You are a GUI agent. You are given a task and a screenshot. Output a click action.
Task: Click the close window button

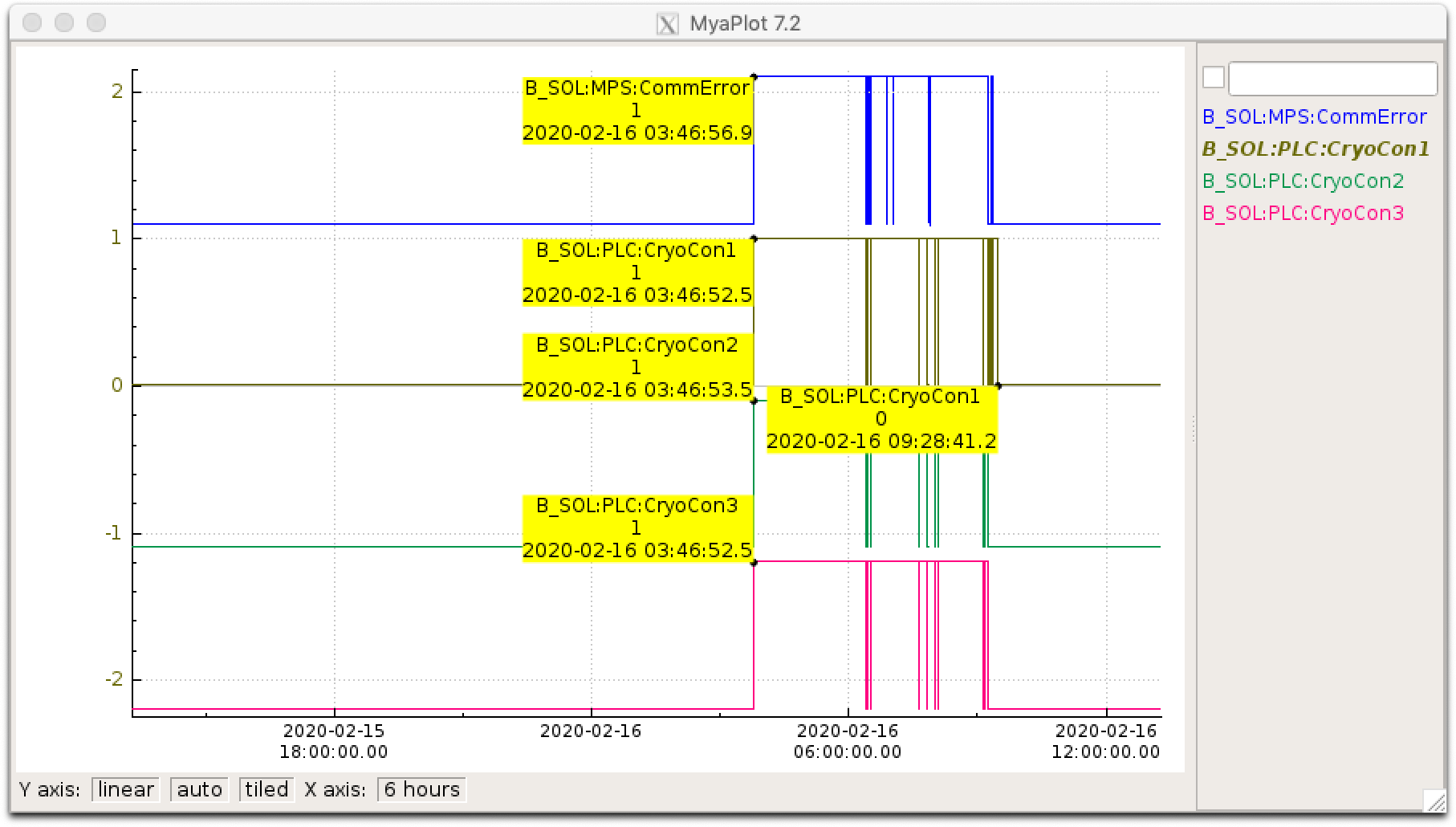tap(33, 23)
